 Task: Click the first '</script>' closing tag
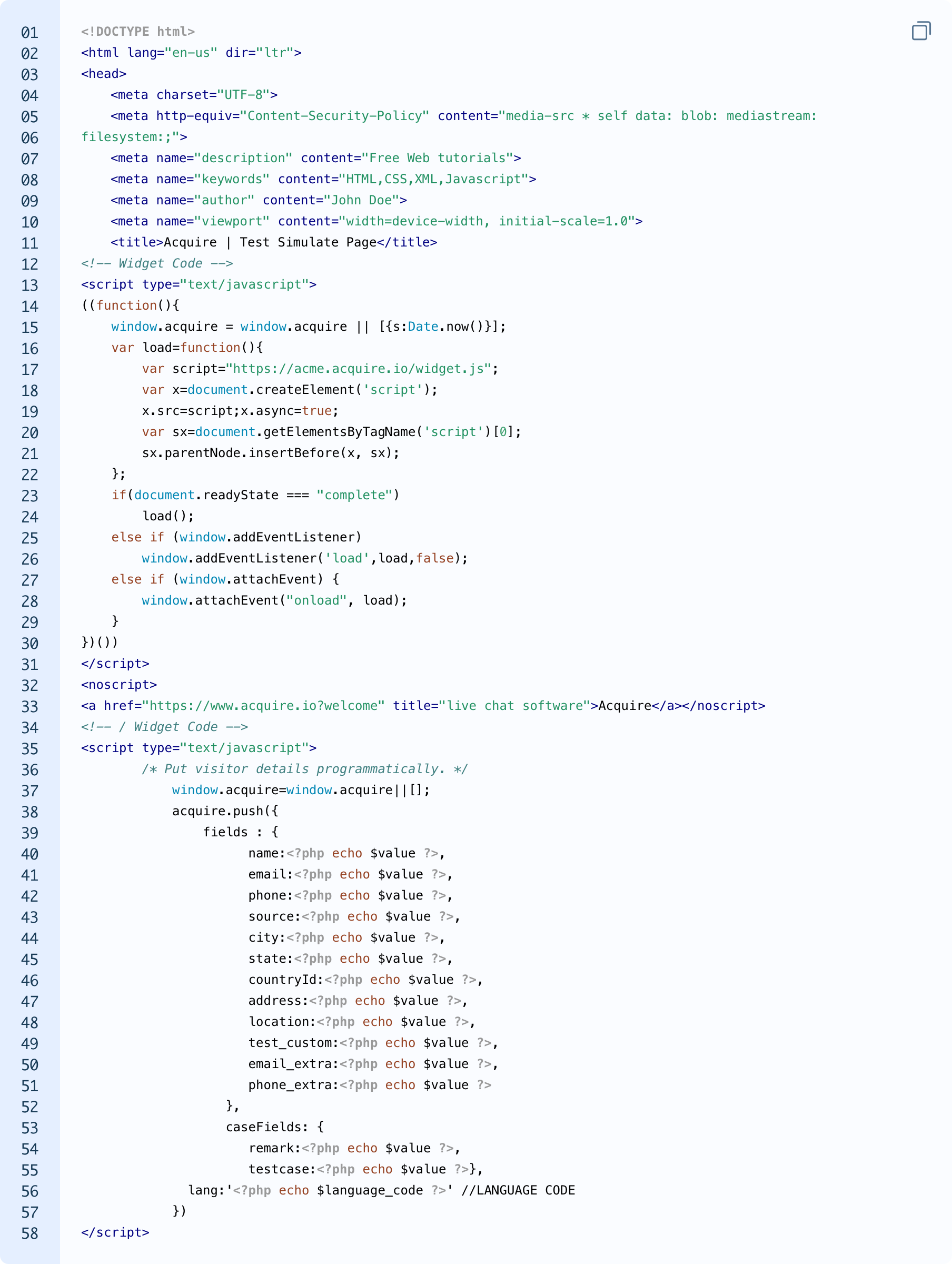[x=115, y=664]
